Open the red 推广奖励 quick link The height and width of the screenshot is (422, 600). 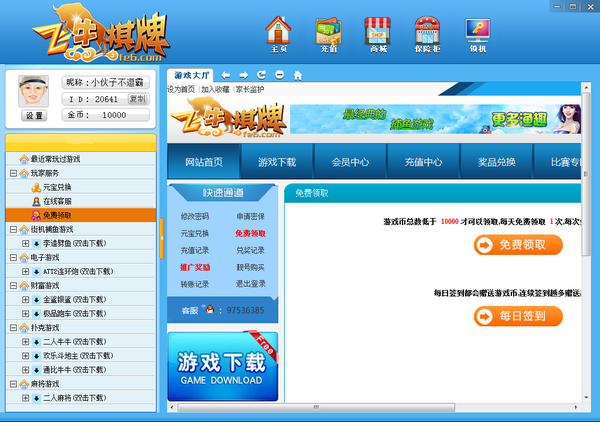pyautogui.click(x=195, y=267)
